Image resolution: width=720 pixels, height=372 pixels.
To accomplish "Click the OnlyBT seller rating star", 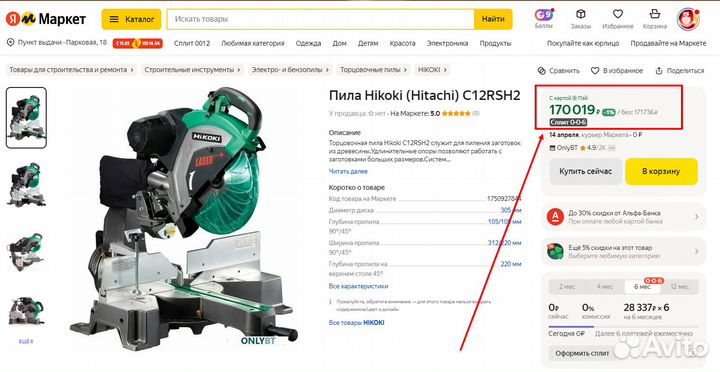I will tap(582, 148).
